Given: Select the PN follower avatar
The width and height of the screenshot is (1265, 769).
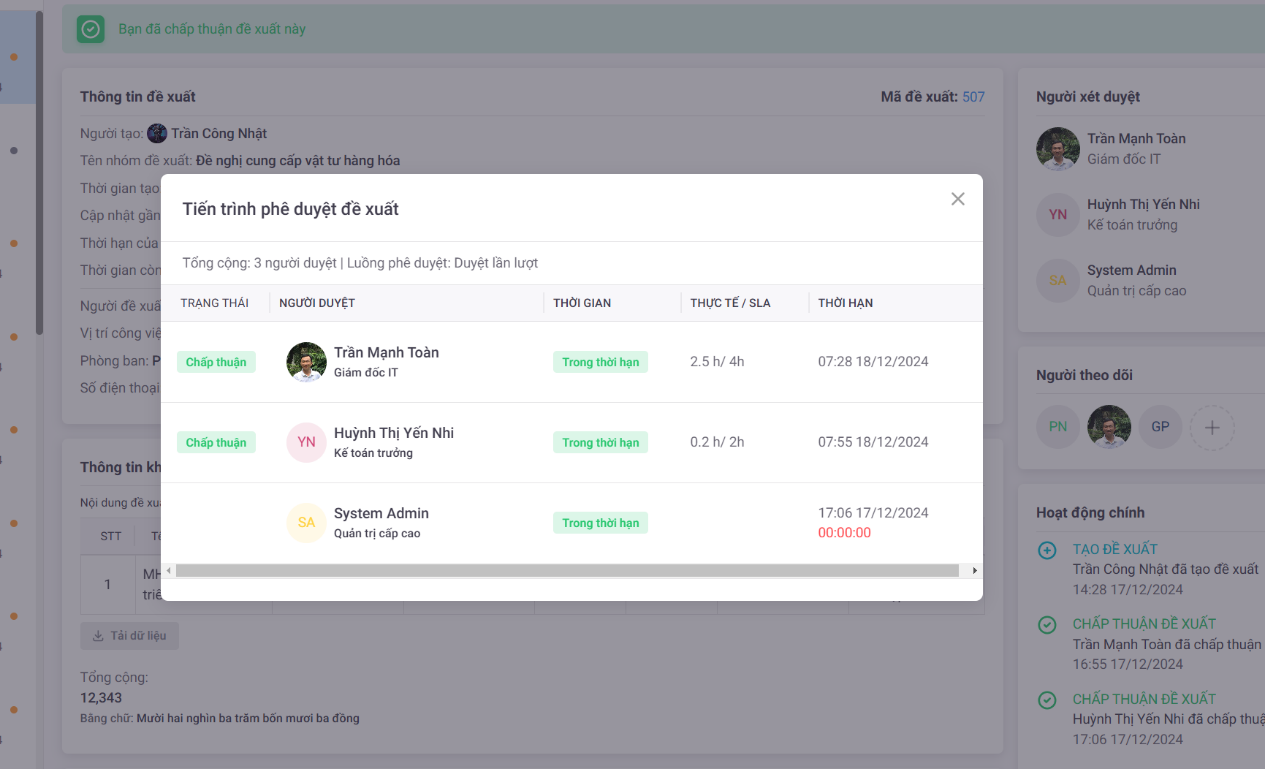Looking at the screenshot, I should (x=1057, y=427).
